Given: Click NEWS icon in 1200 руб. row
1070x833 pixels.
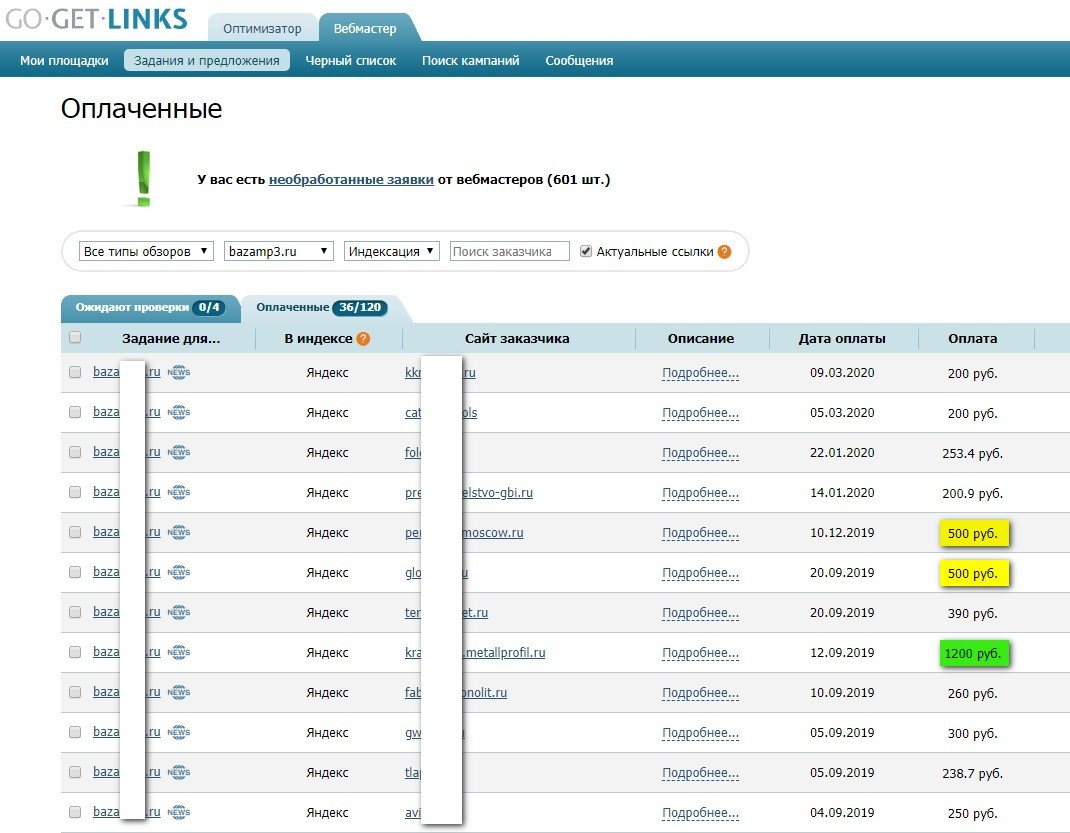Looking at the screenshot, I should pyautogui.click(x=179, y=652).
